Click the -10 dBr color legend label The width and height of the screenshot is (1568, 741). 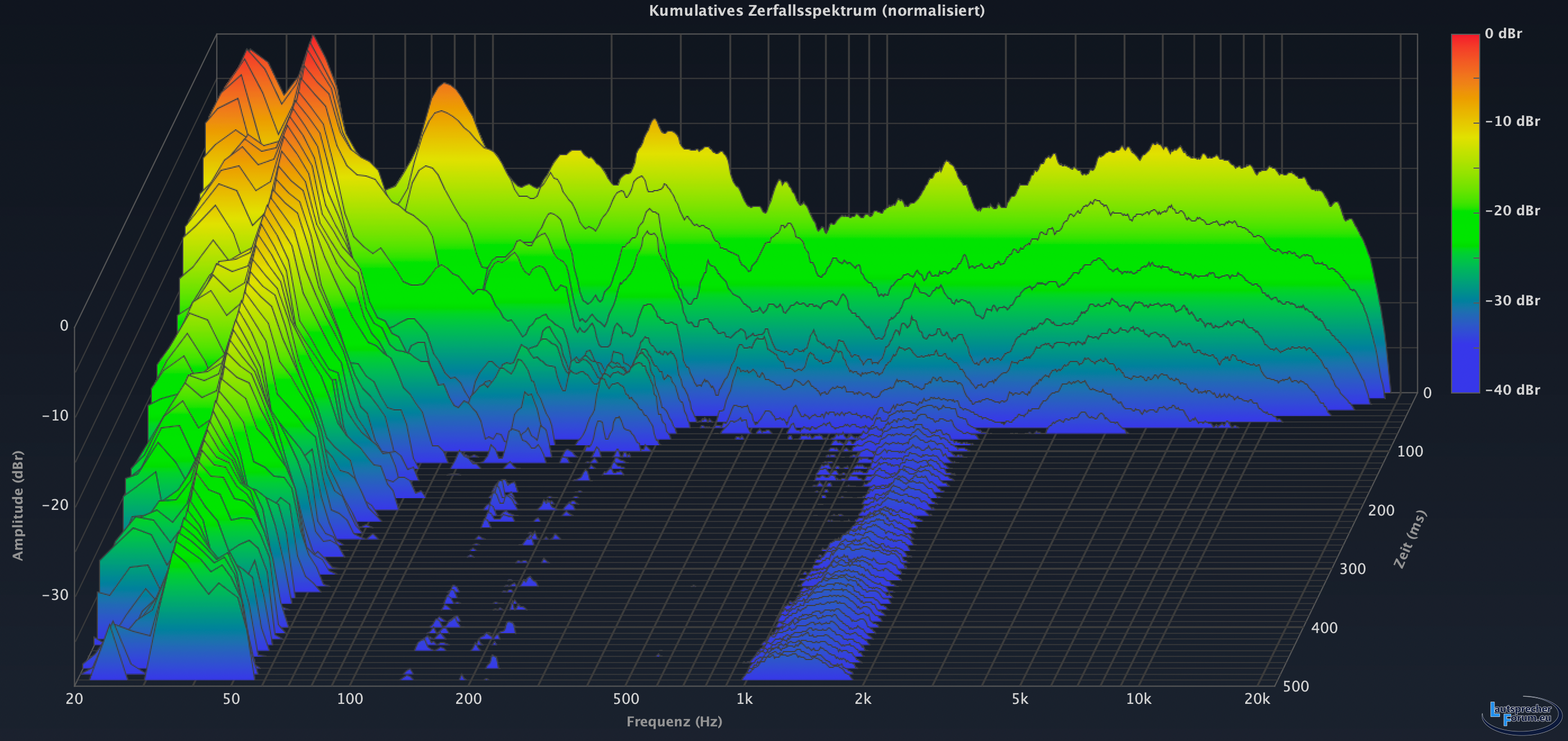(1512, 121)
